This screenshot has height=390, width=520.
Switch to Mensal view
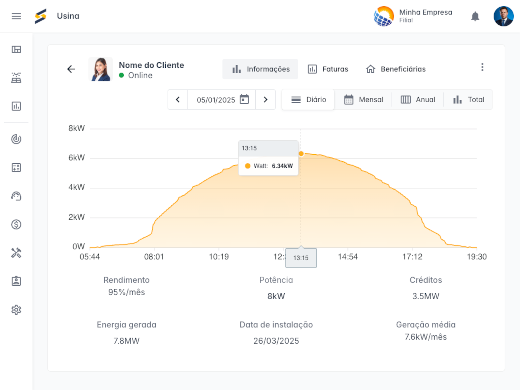363,100
